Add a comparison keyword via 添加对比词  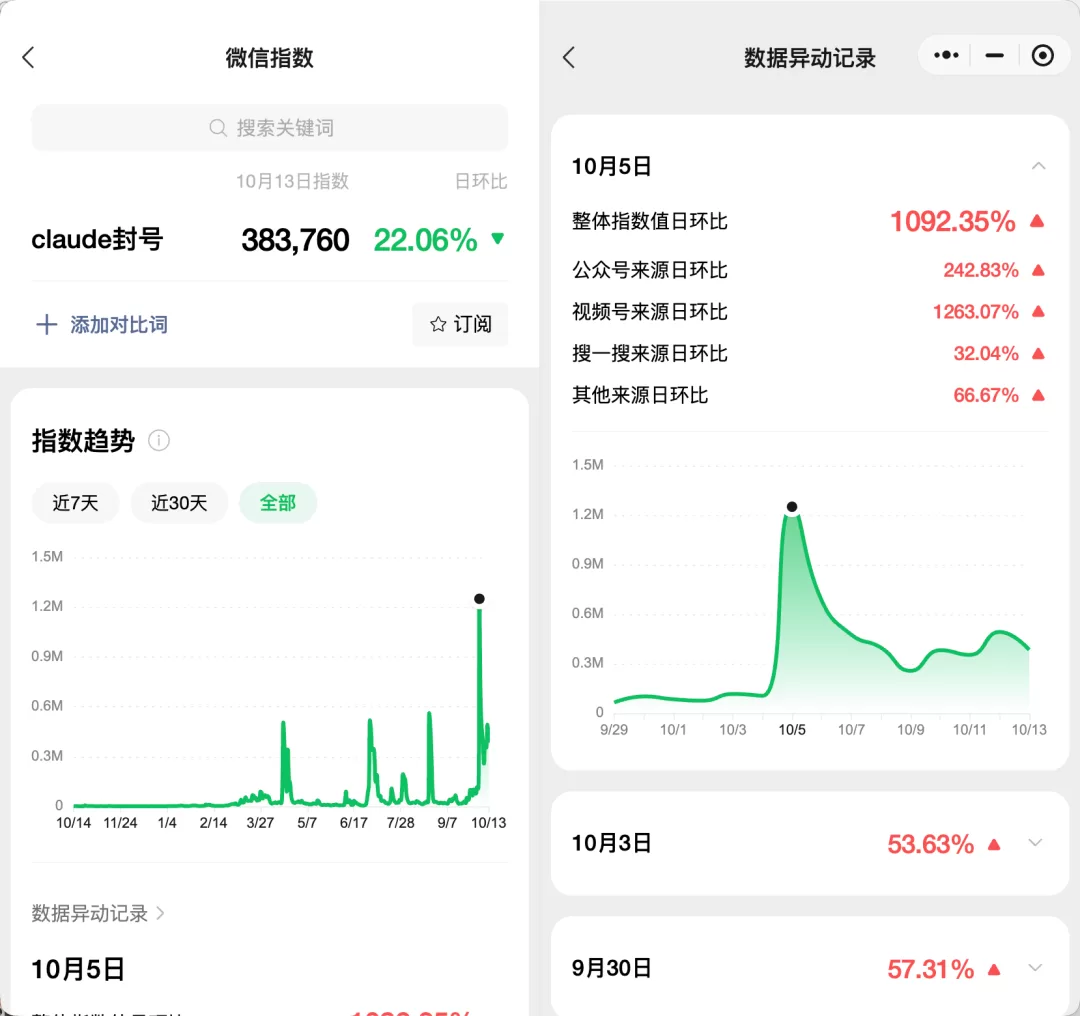(x=102, y=324)
